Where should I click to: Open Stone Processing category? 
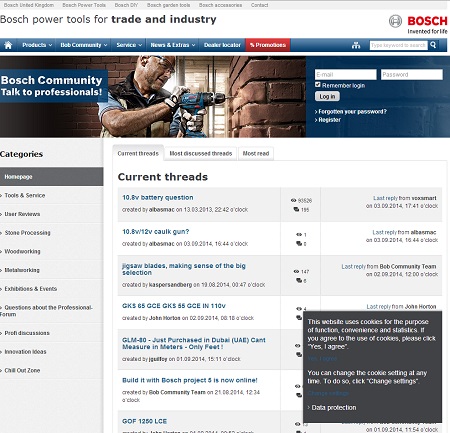[27, 233]
